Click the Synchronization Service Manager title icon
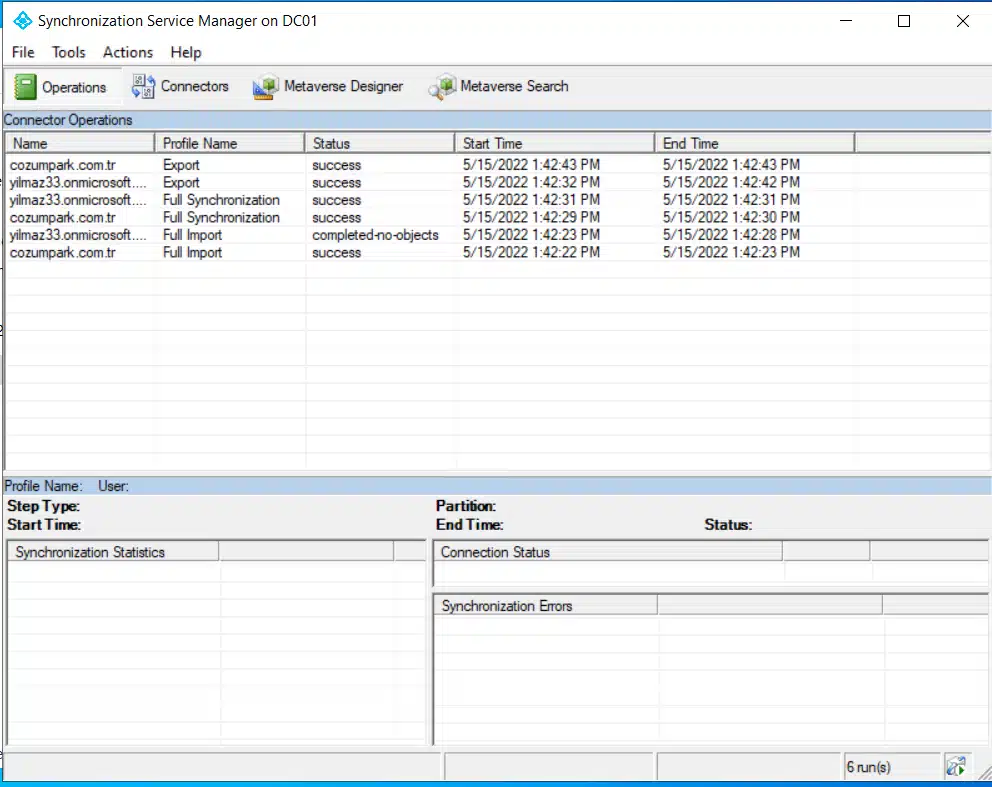992x787 pixels. pyautogui.click(x=22, y=20)
